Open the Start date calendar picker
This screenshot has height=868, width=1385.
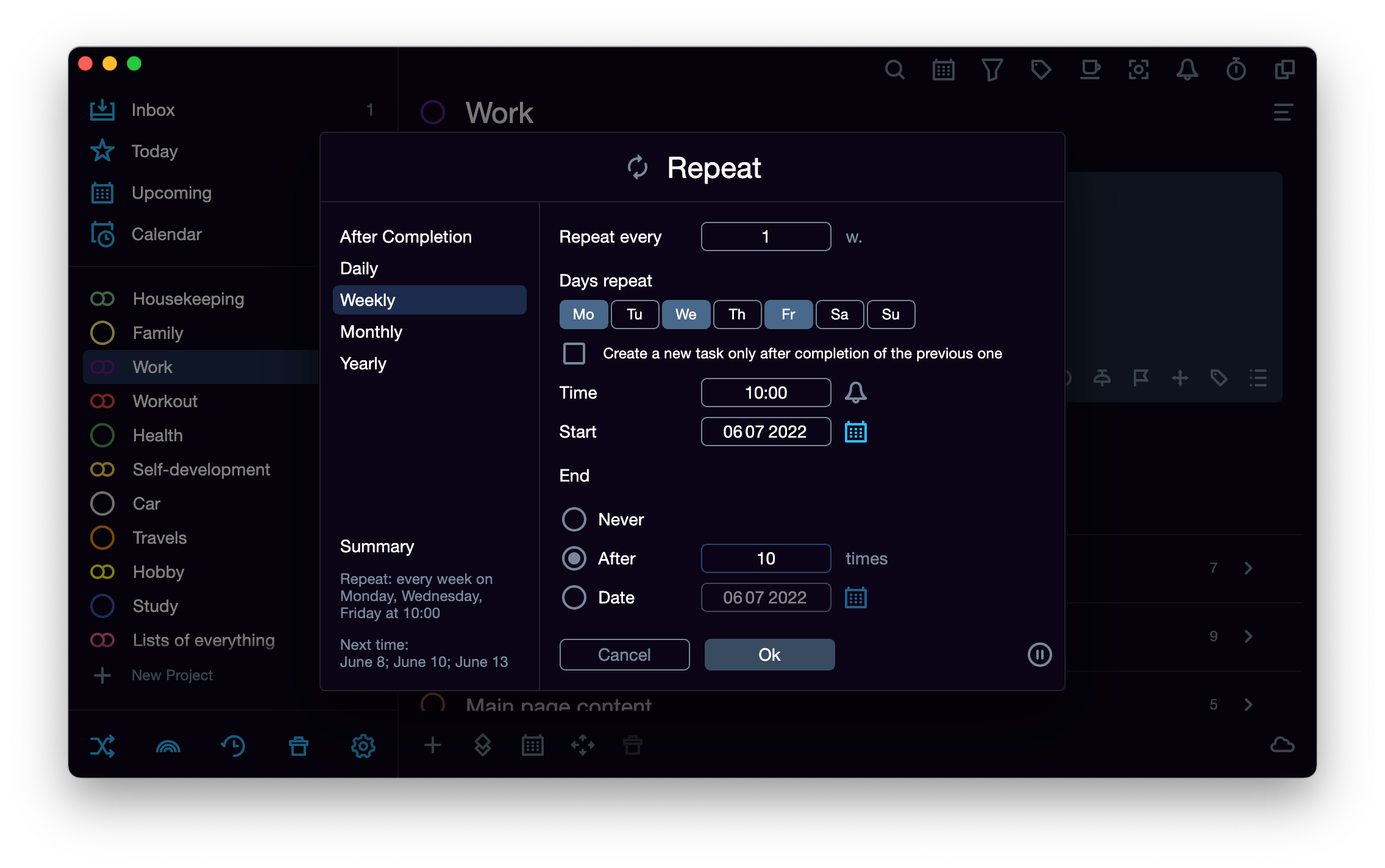click(x=855, y=432)
